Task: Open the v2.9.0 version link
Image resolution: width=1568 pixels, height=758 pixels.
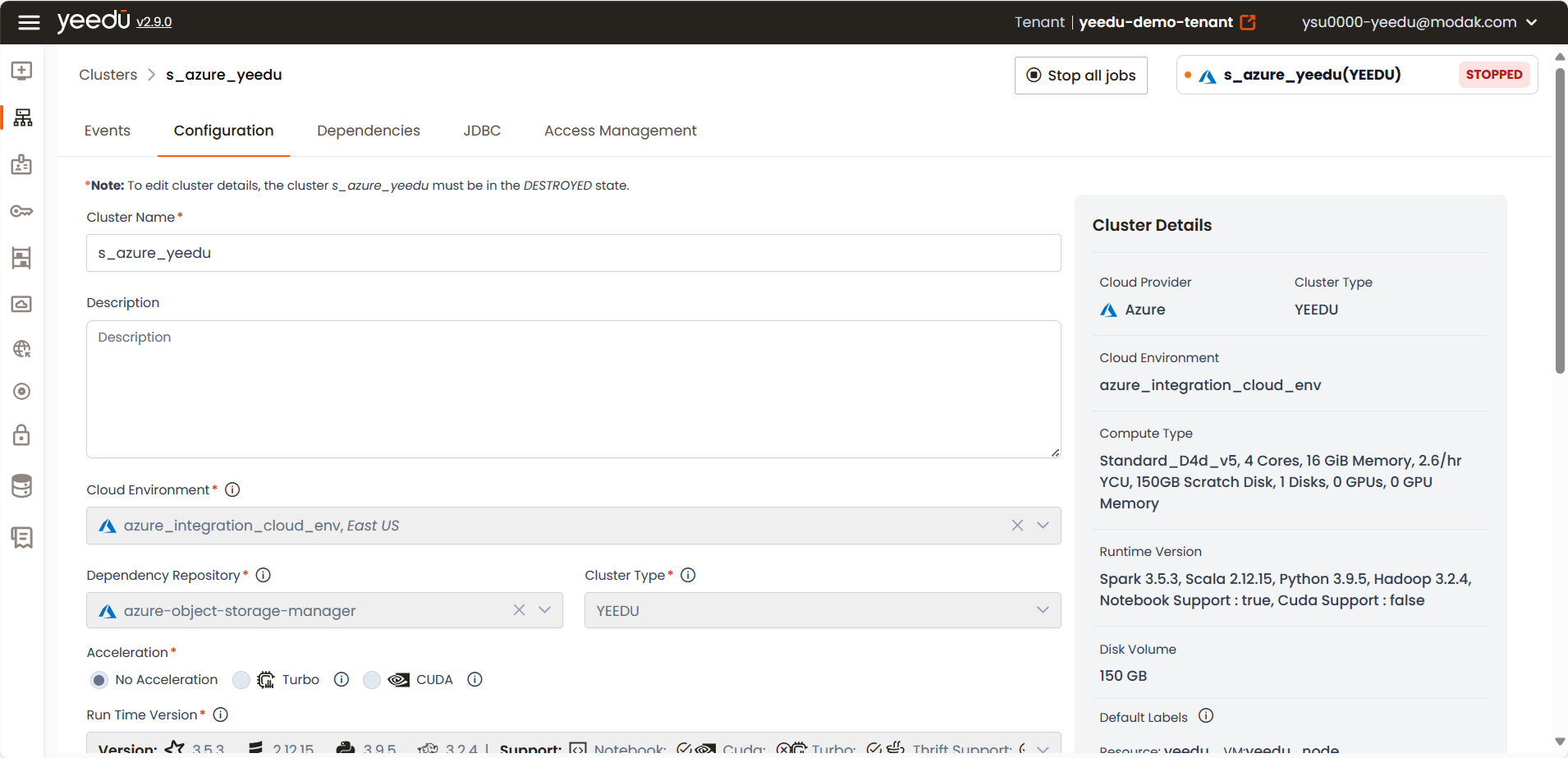Action: (x=154, y=22)
